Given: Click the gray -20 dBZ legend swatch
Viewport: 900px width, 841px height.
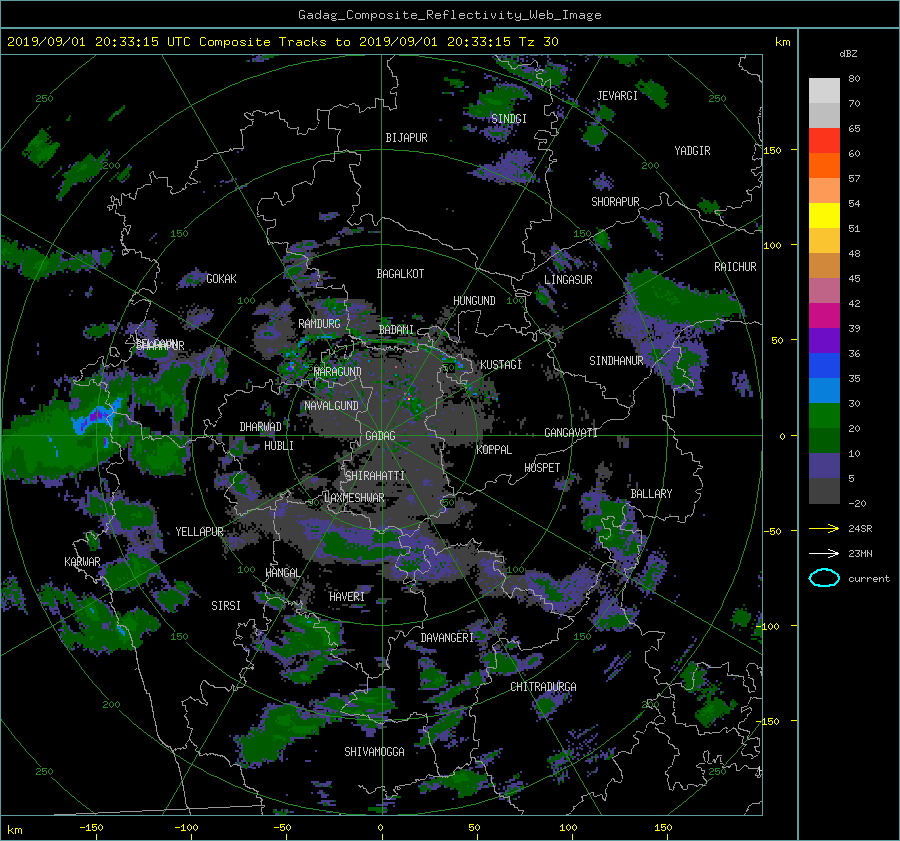Looking at the screenshot, I should pyautogui.click(x=824, y=491).
